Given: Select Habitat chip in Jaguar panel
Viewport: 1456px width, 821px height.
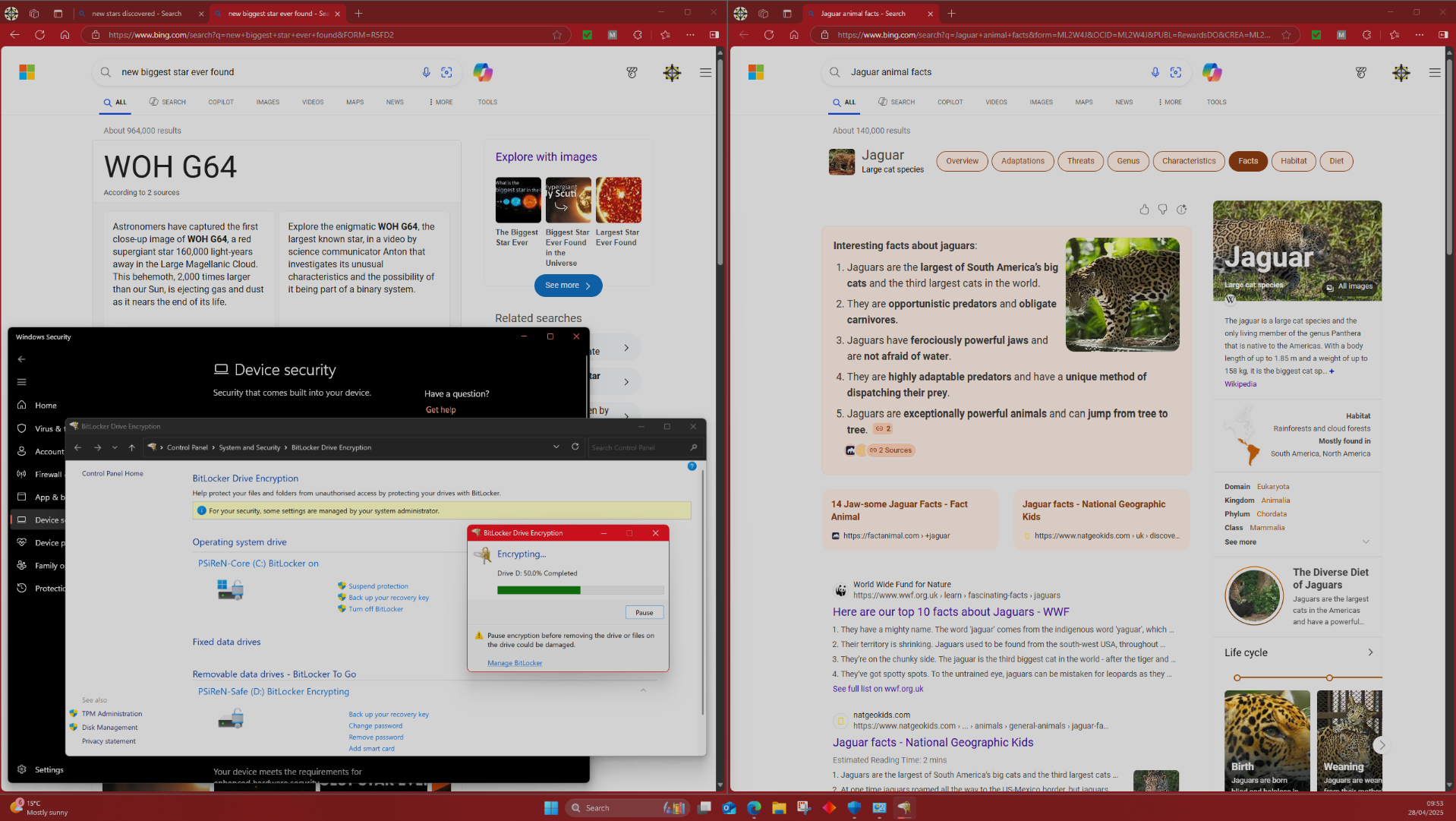Looking at the screenshot, I should tap(1294, 161).
